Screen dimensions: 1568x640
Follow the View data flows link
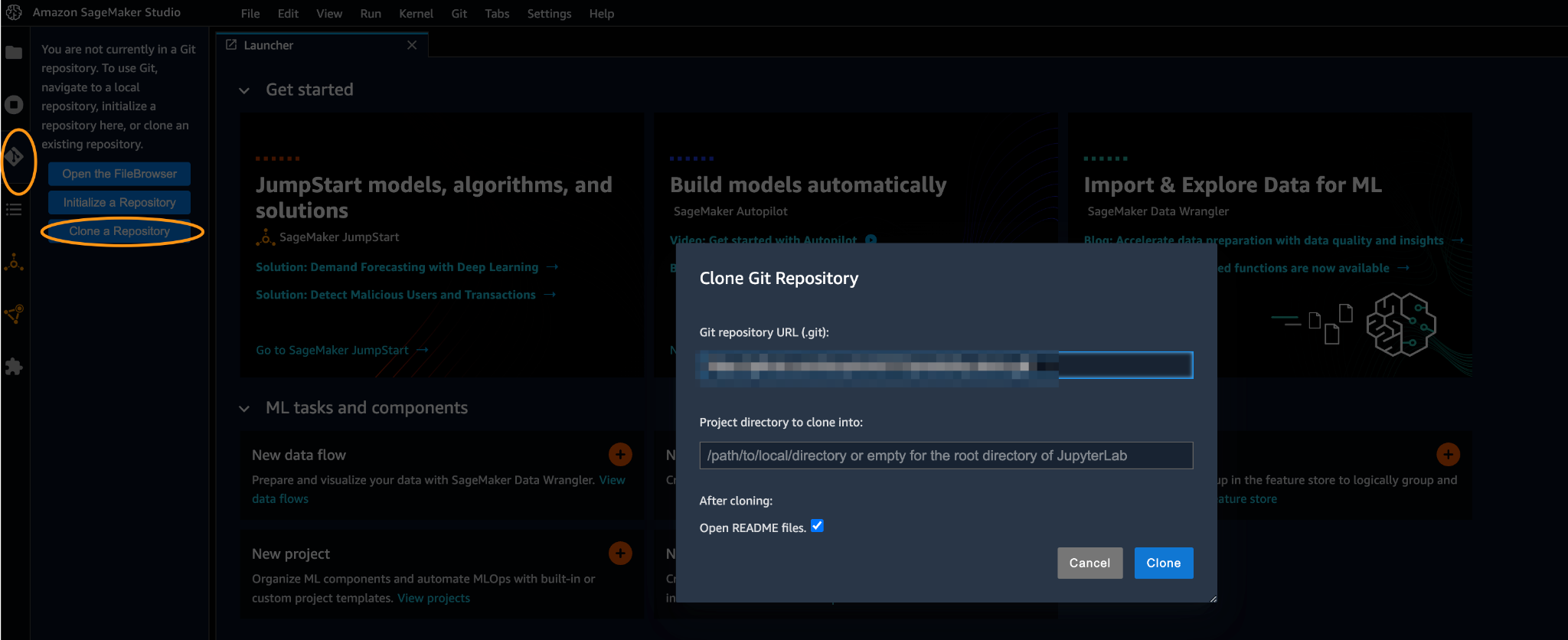(x=439, y=489)
